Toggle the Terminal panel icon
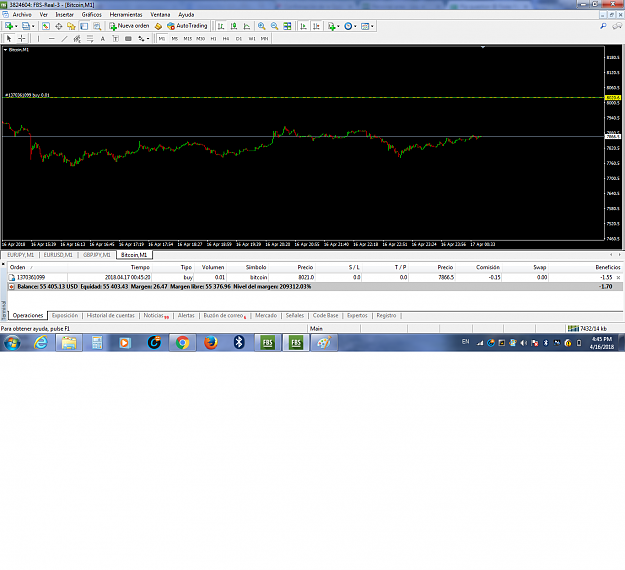The height and width of the screenshot is (570, 625). [84, 26]
